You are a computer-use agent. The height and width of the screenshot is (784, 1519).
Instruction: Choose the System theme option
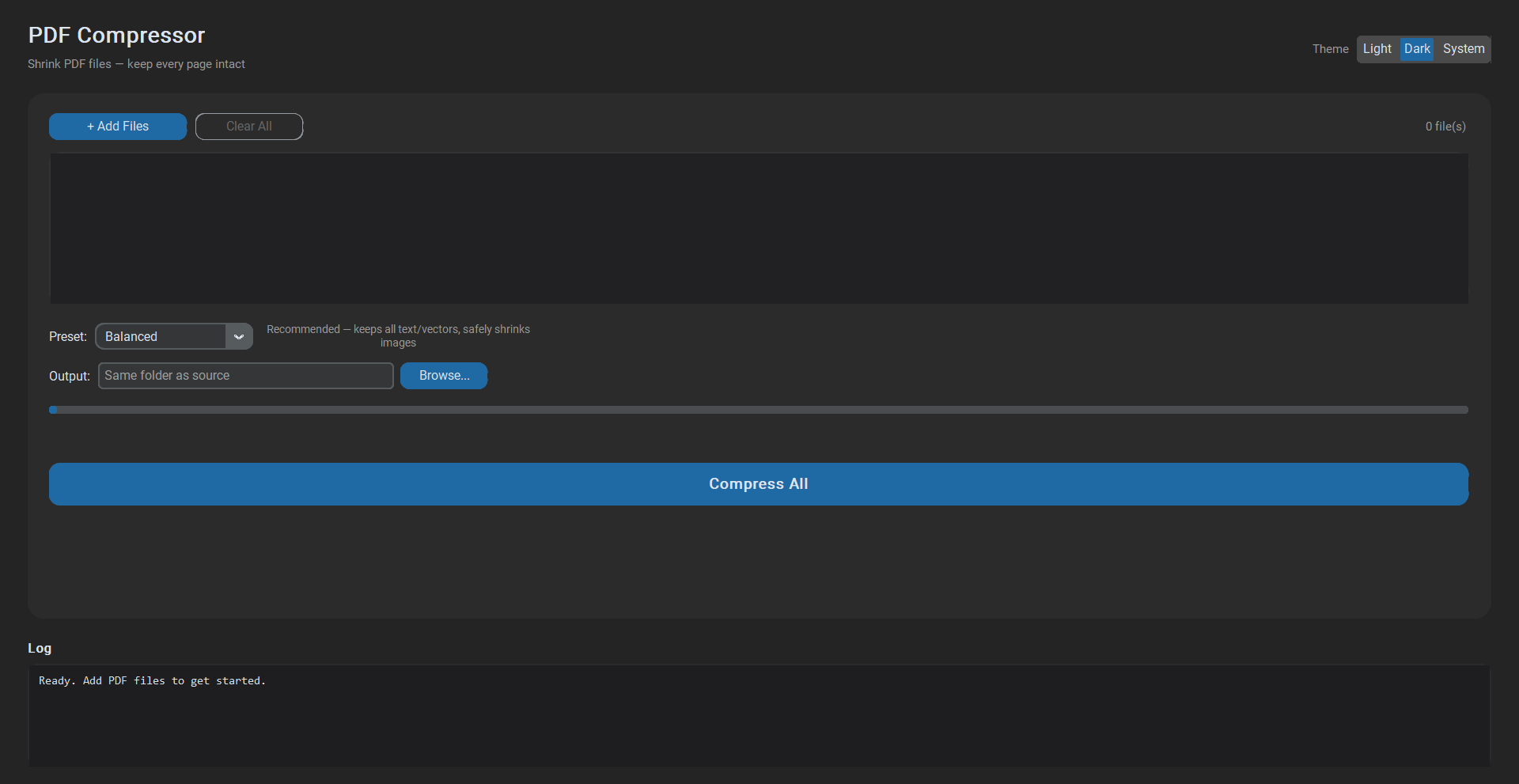(1463, 49)
